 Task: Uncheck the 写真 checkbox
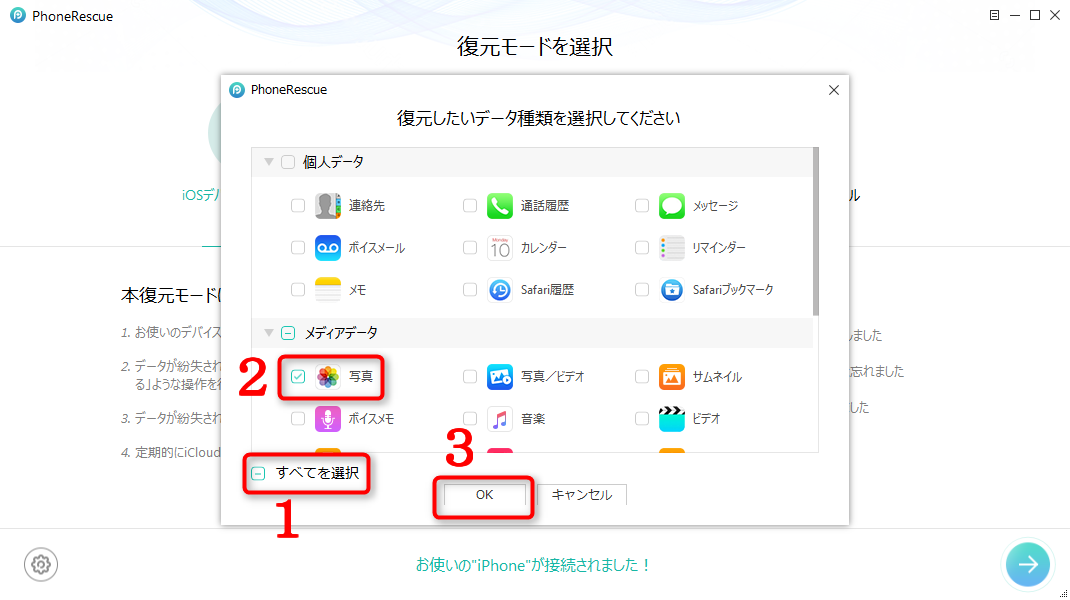(298, 376)
